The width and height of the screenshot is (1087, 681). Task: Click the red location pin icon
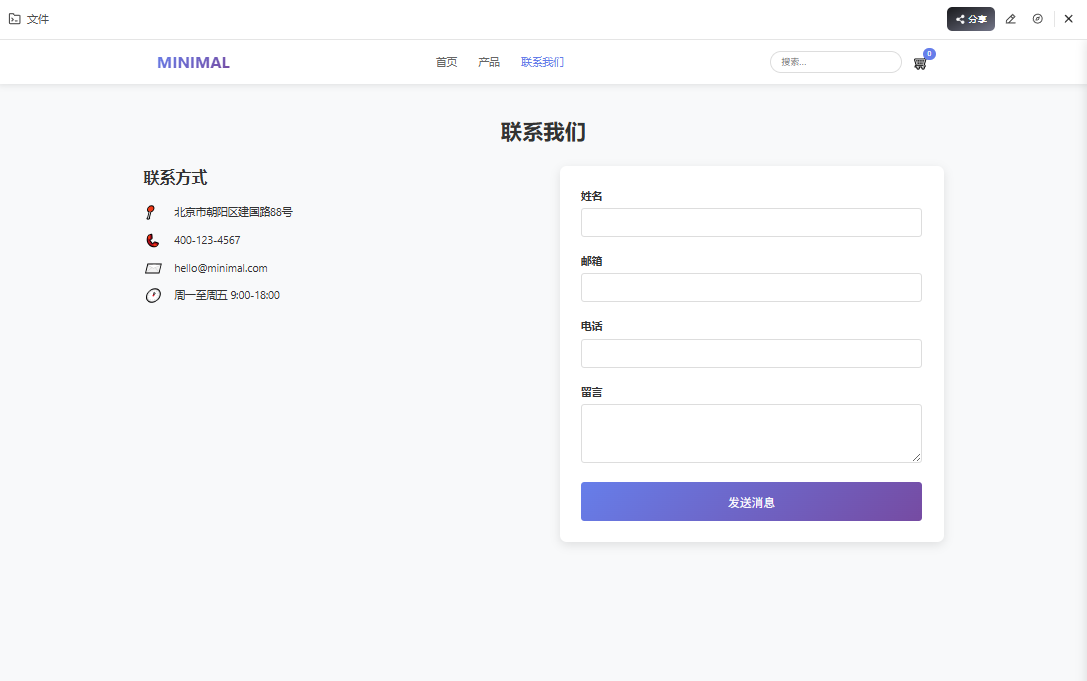151,212
